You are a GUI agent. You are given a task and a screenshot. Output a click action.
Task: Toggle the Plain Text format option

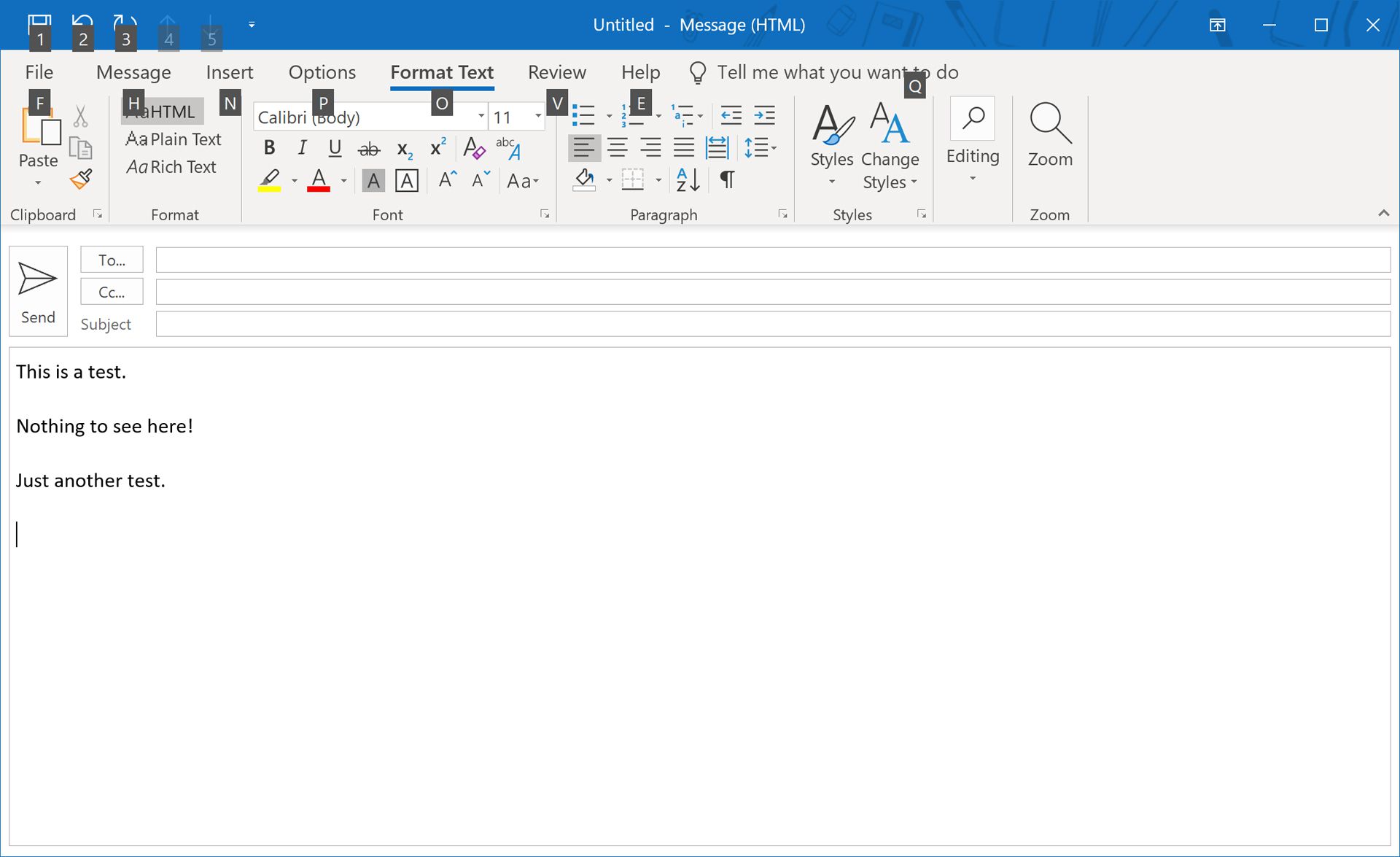(173, 139)
